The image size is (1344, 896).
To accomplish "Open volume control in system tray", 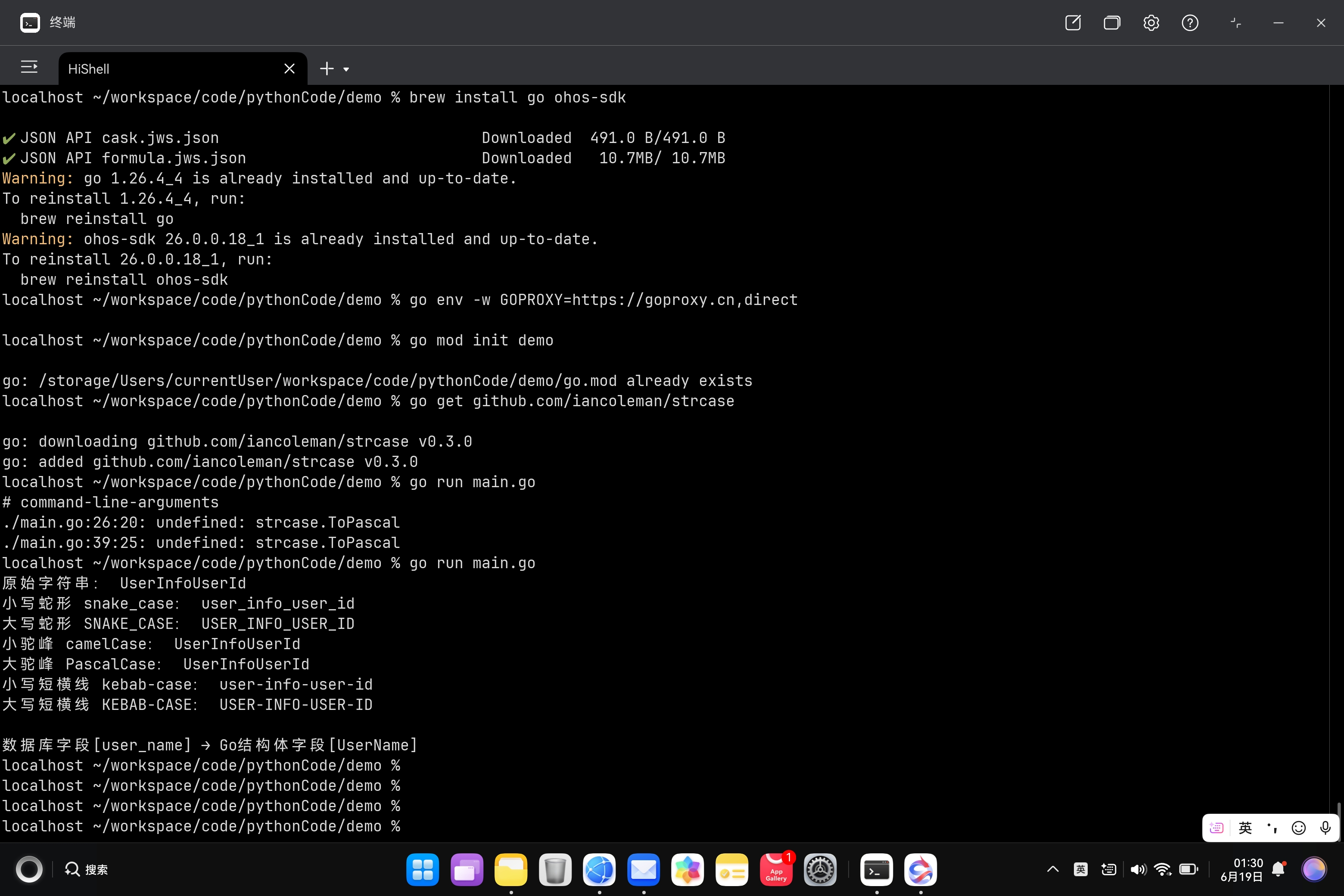I will point(1138,870).
